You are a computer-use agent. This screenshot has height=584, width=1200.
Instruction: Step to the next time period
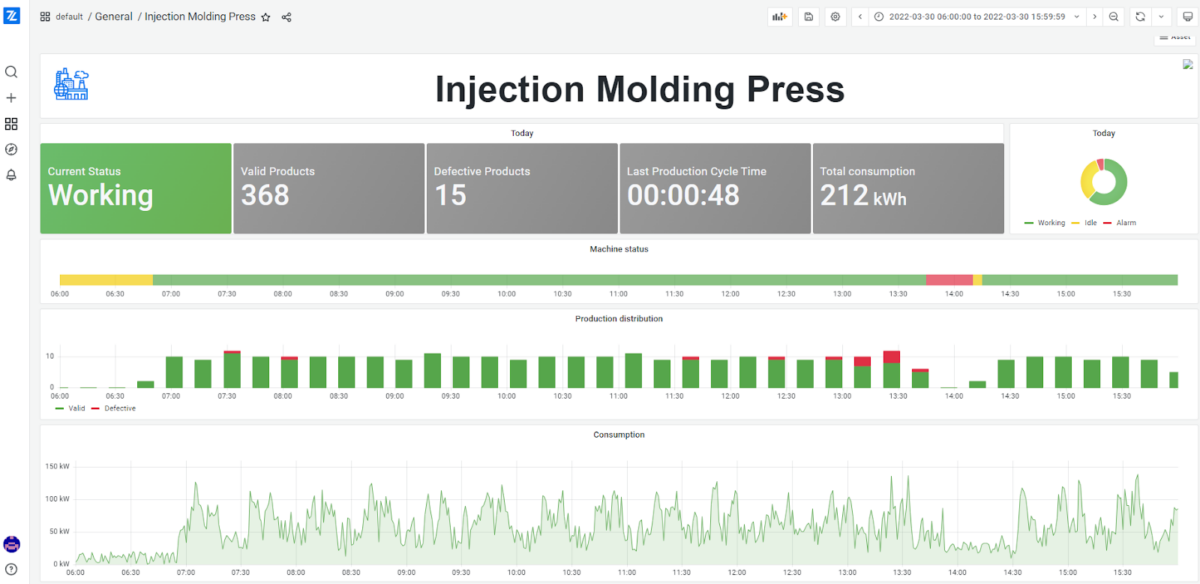click(x=1096, y=16)
